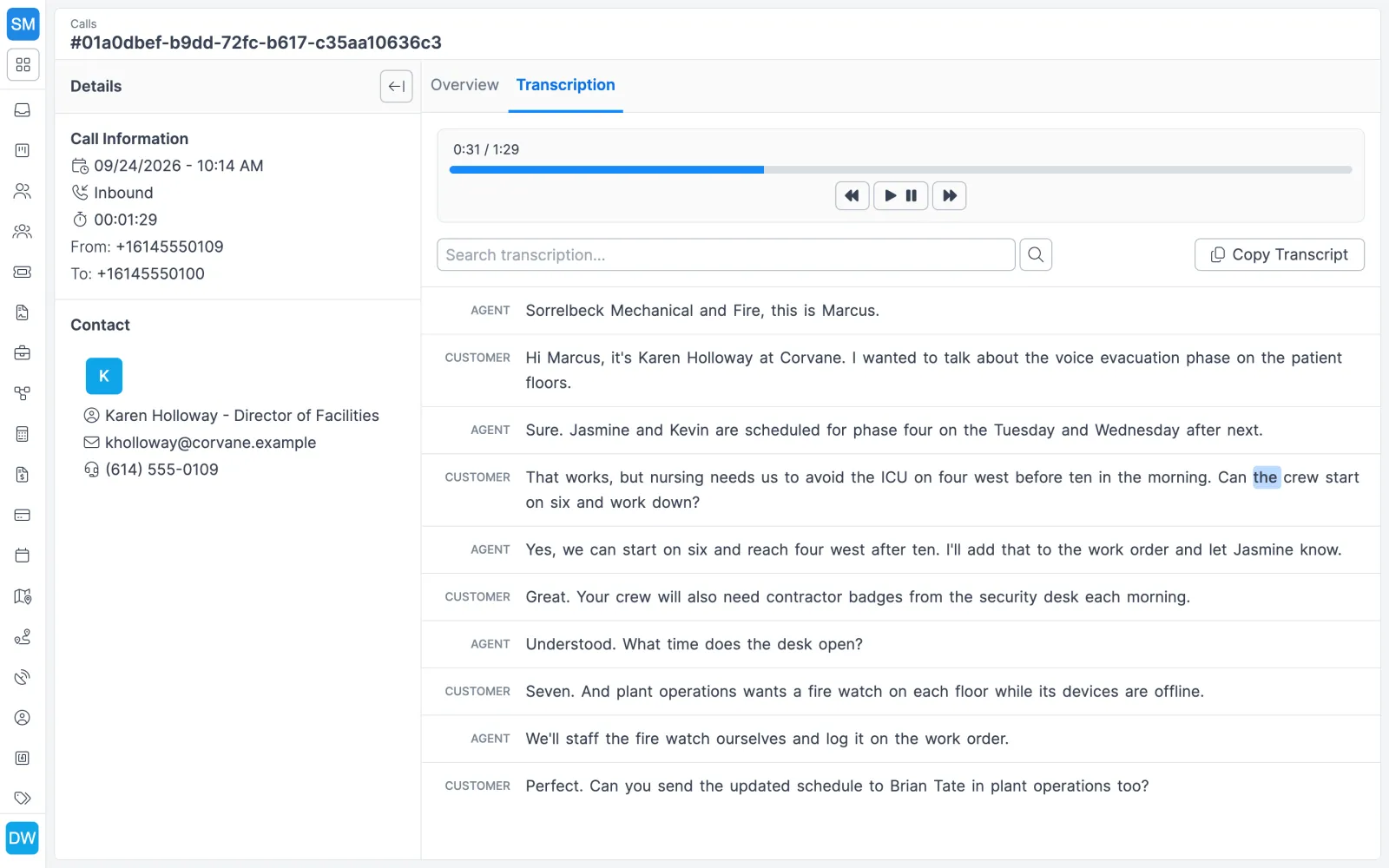Click the K contact avatar
The width and height of the screenshot is (1389, 868).
pyautogui.click(x=104, y=376)
